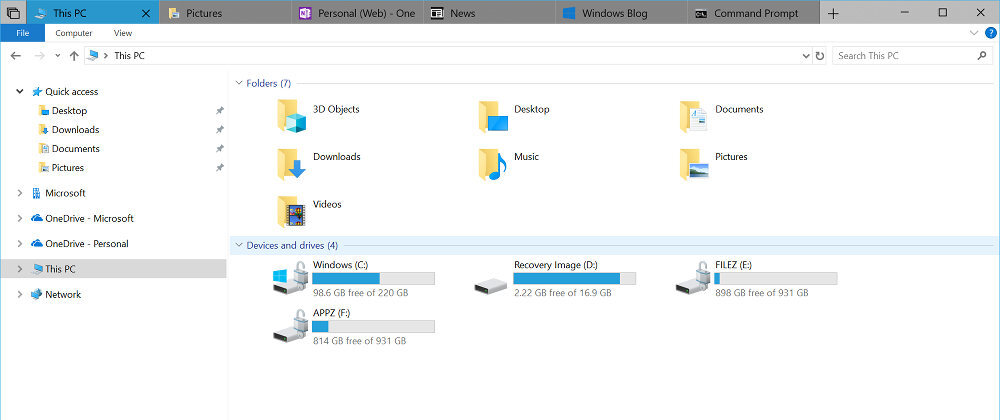This screenshot has height=420, width=1000.
Task: Click the '814 GB free of 931 GB' text
Action: 360,341
